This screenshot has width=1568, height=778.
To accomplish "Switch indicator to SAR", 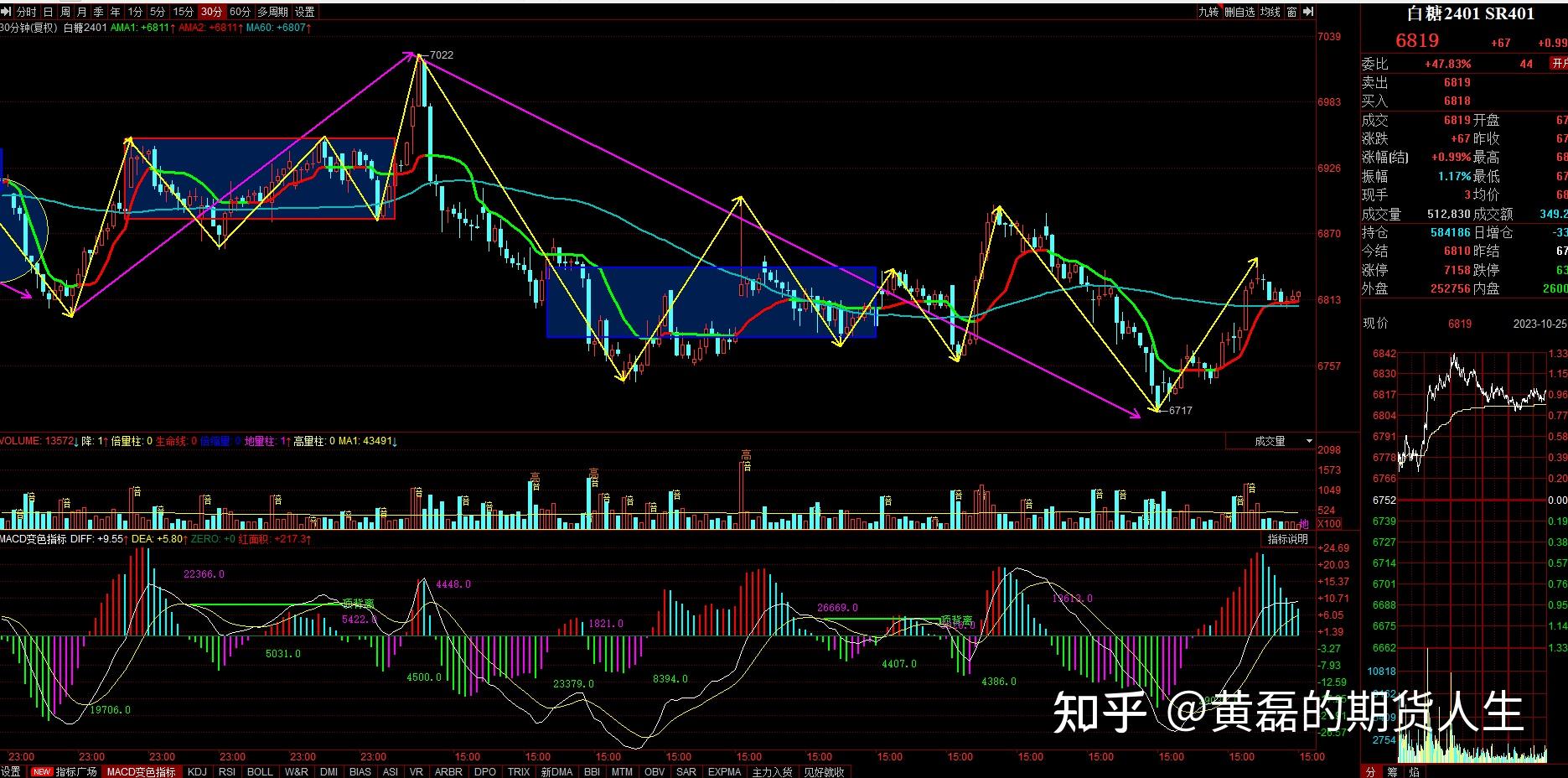I will (686, 771).
